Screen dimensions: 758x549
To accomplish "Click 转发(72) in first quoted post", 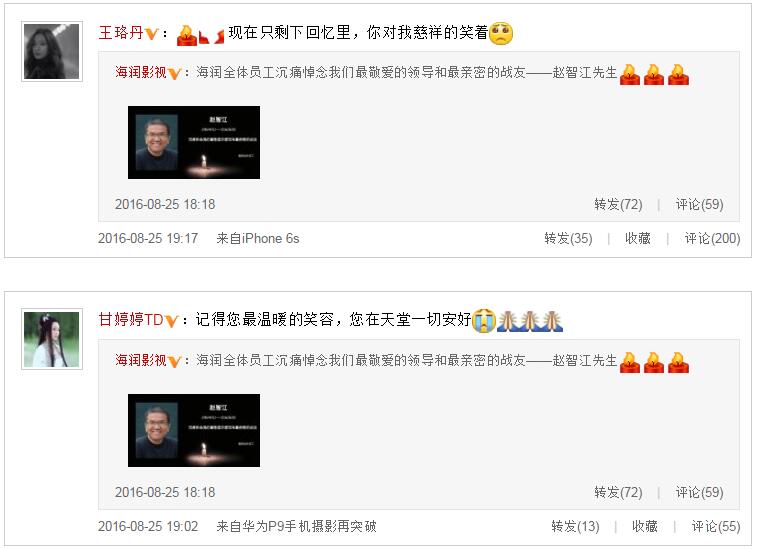I will 618,205.
